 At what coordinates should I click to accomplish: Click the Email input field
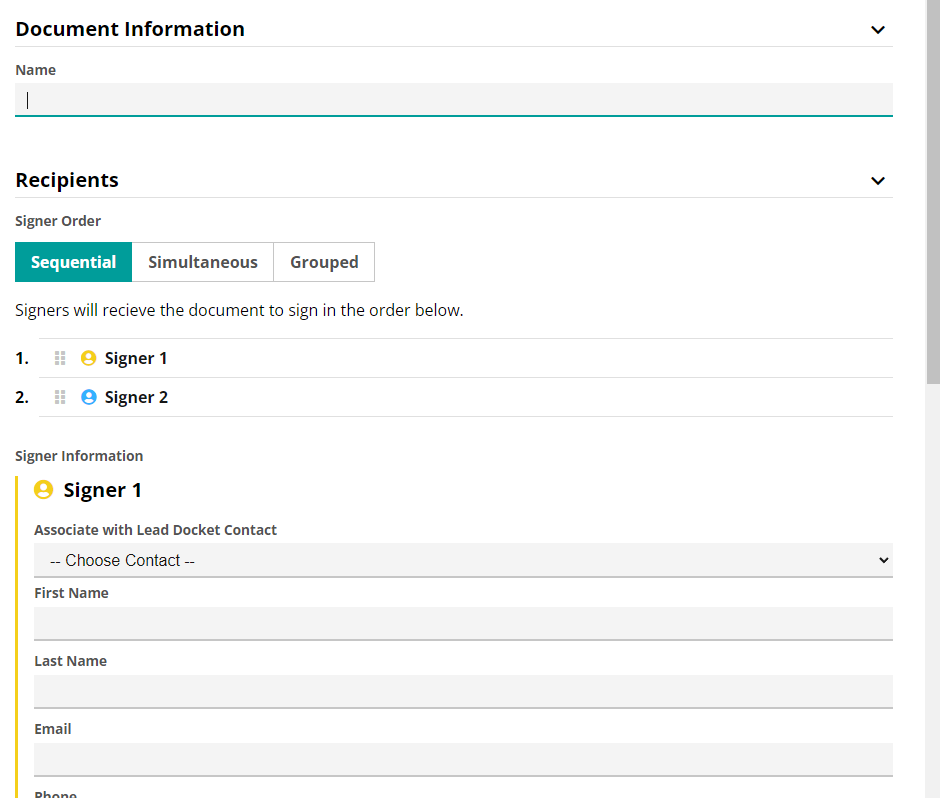click(463, 759)
